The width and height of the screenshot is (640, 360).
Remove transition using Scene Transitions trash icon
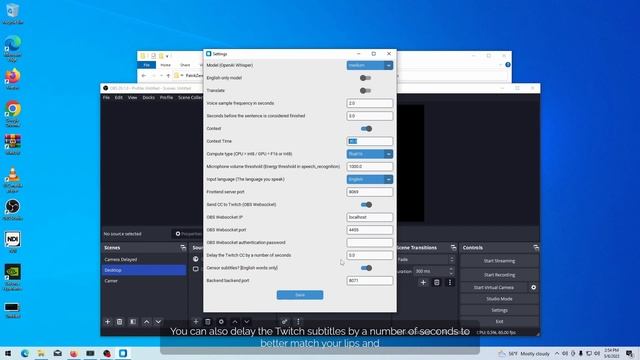[436, 282]
